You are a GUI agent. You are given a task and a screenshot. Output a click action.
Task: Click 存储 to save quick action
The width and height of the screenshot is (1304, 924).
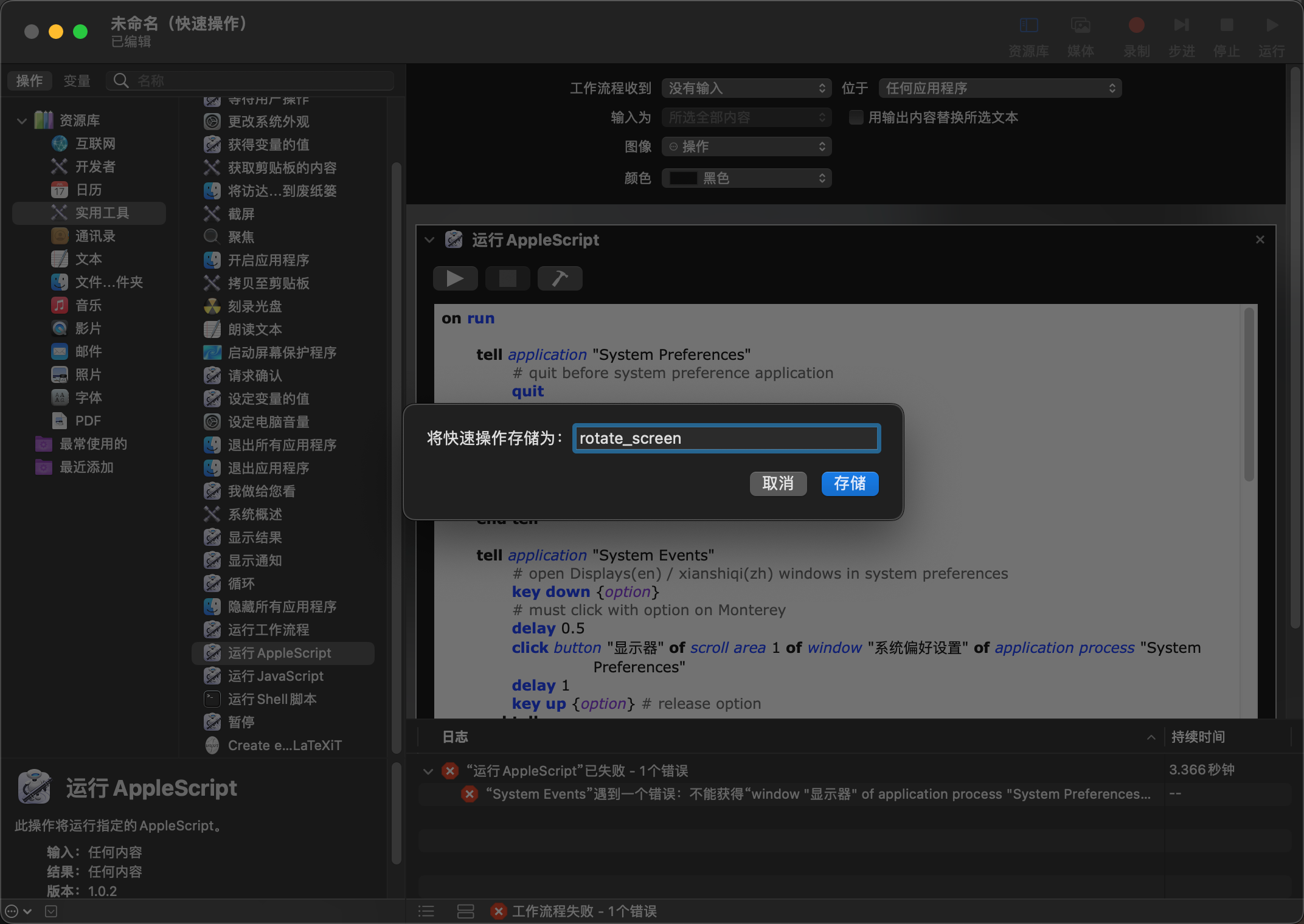click(x=850, y=483)
